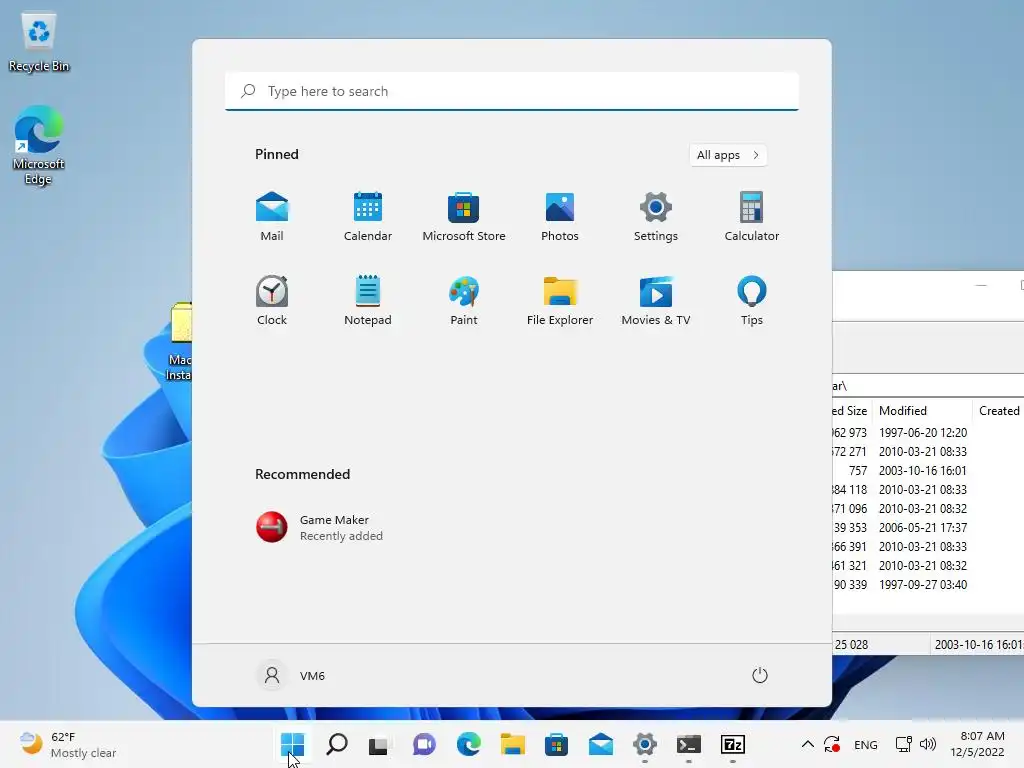The image size is (1024, 768).
Task: Launch Notepad from Pinned
Action: tap(368, 300)
